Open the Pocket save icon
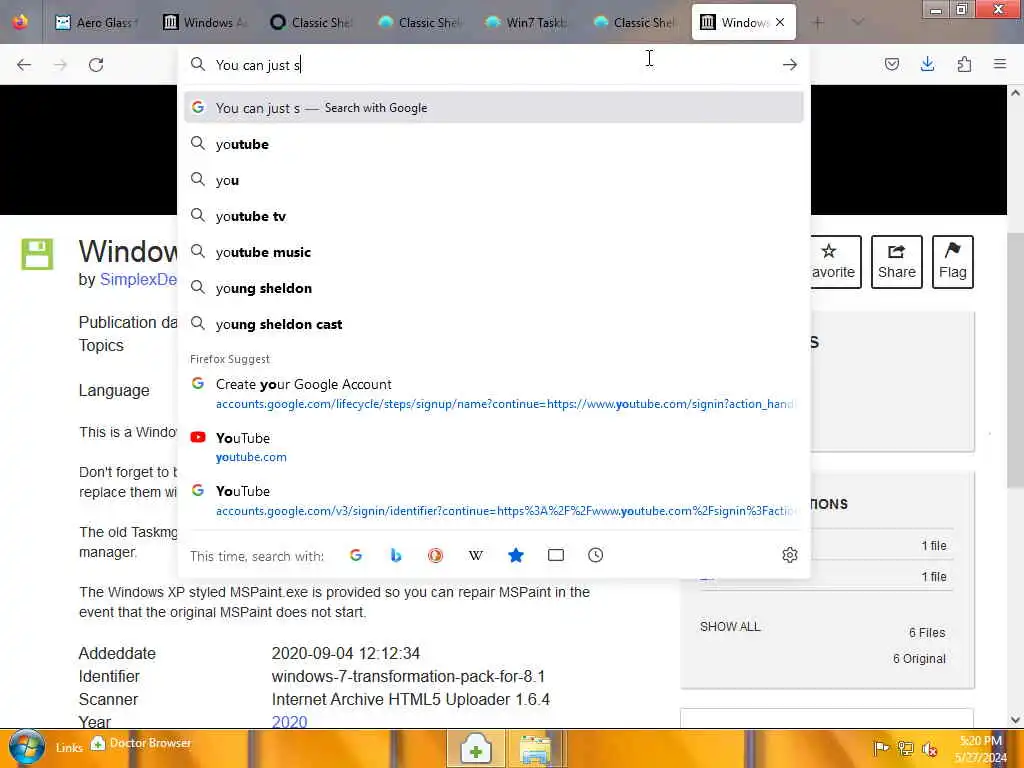Screen dimensions: 1024x768 click(891, 64)
